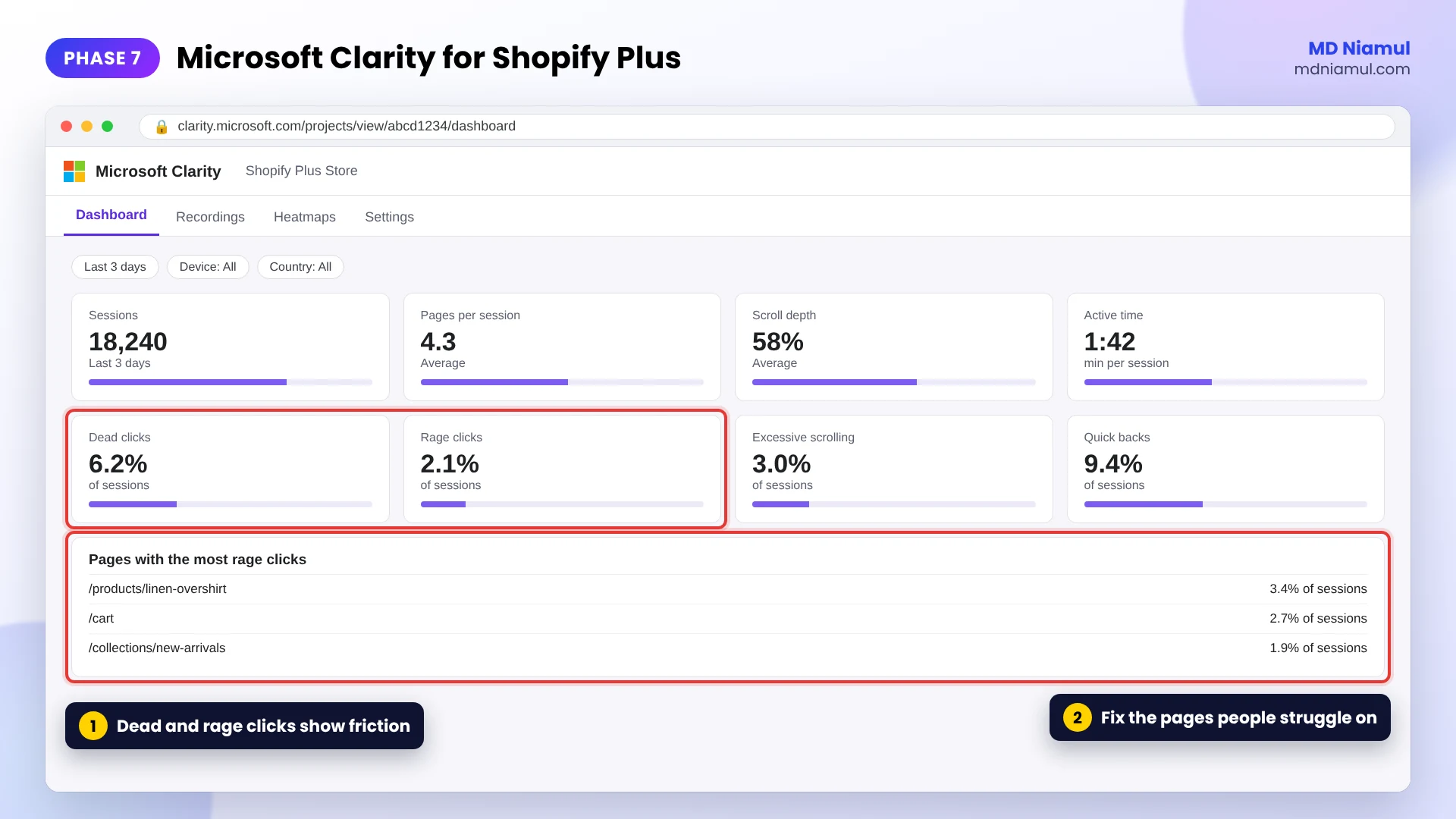Screen dimensions: 1456x819
Task: Click the 3.4% of sessions value
Action: [x=1318, y=589]
